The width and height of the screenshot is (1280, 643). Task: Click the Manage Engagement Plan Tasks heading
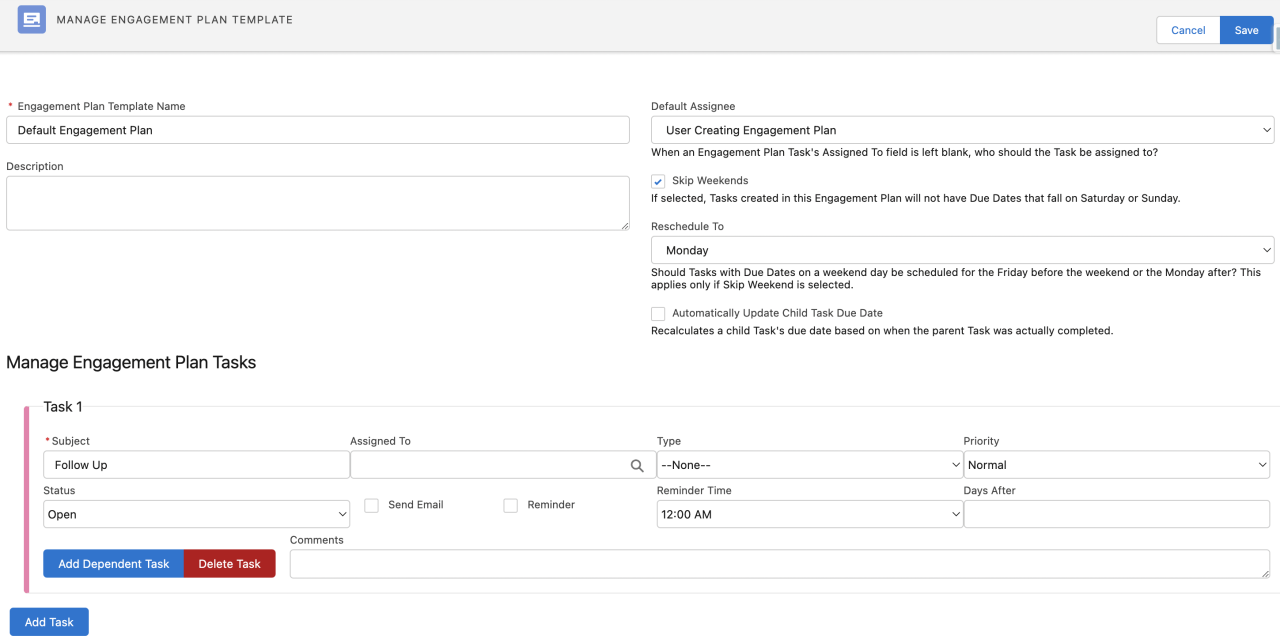[131, 362]
